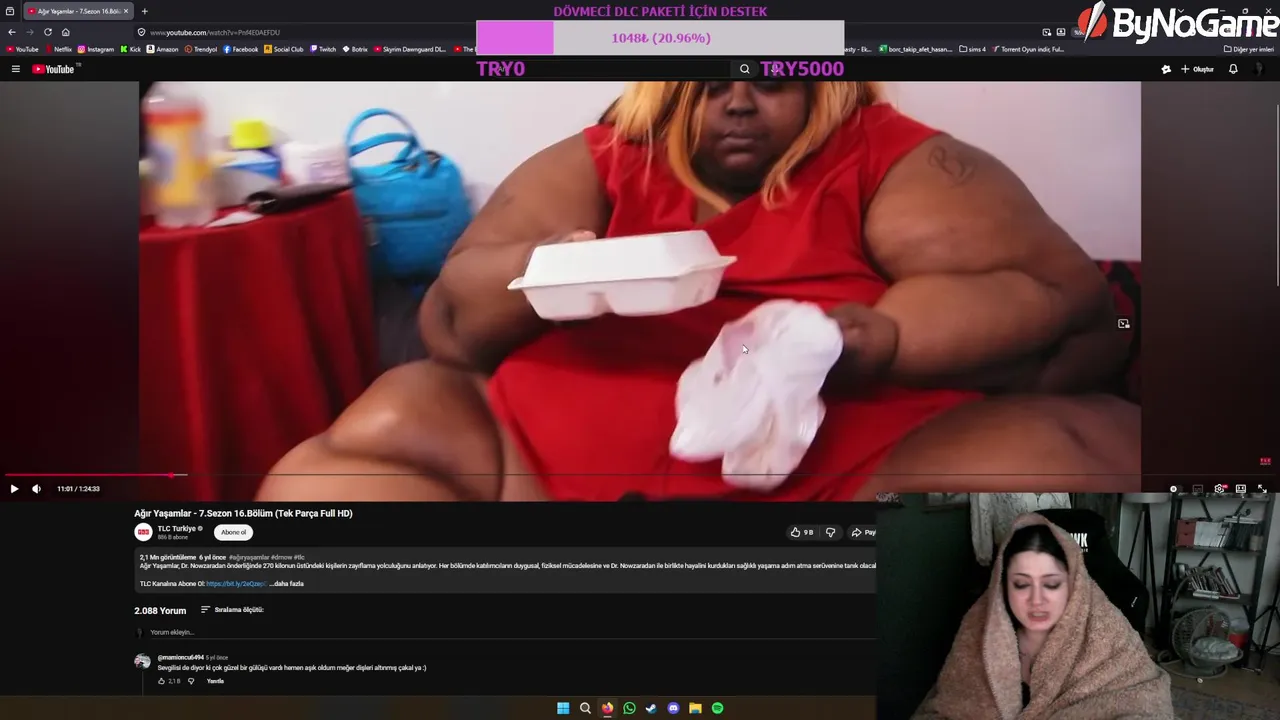
Task: Open the Kick bookmark
Action: (130, 49)
